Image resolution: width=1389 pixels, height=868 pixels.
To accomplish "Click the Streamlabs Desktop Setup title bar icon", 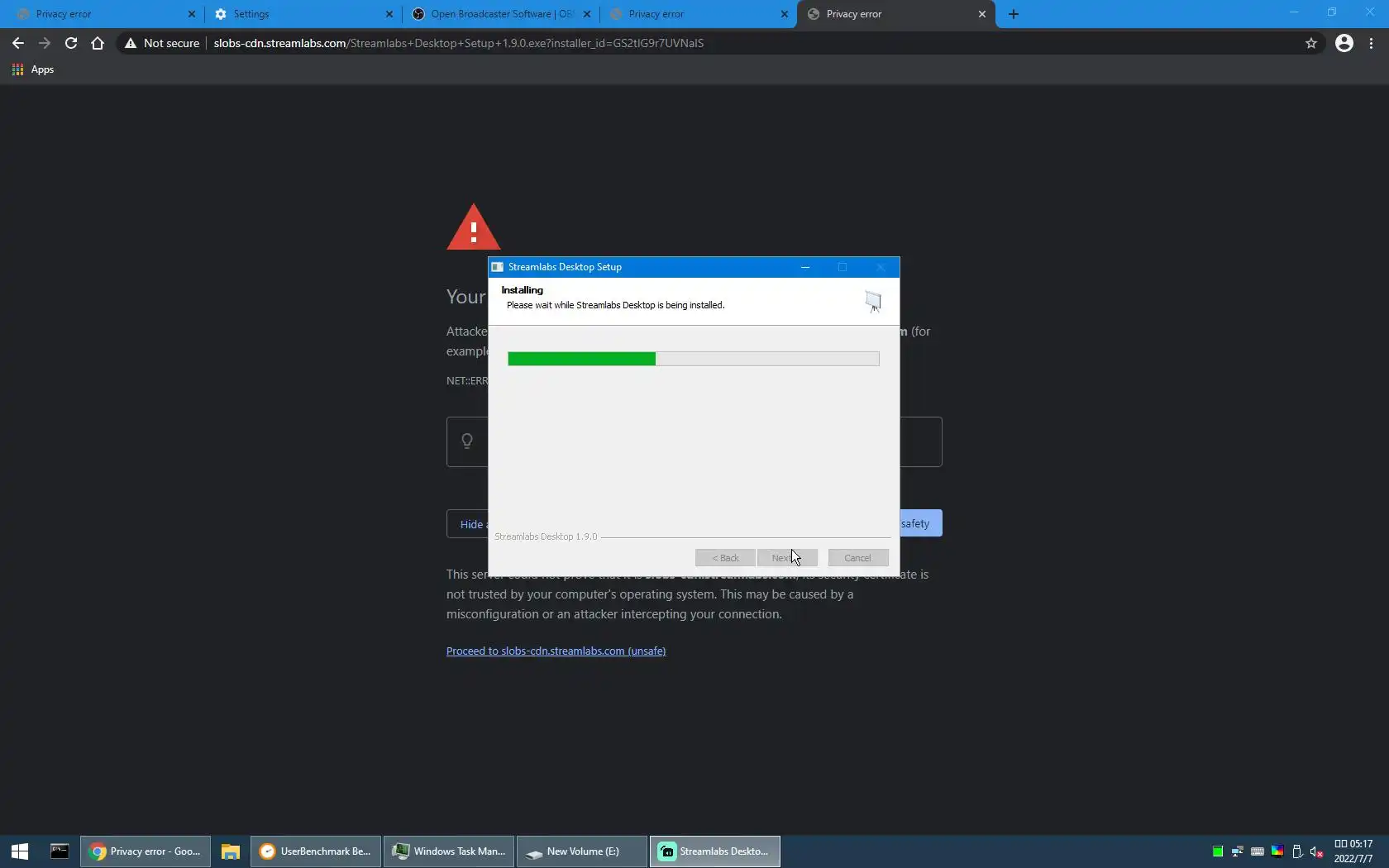I will click(x=498, y=267).
